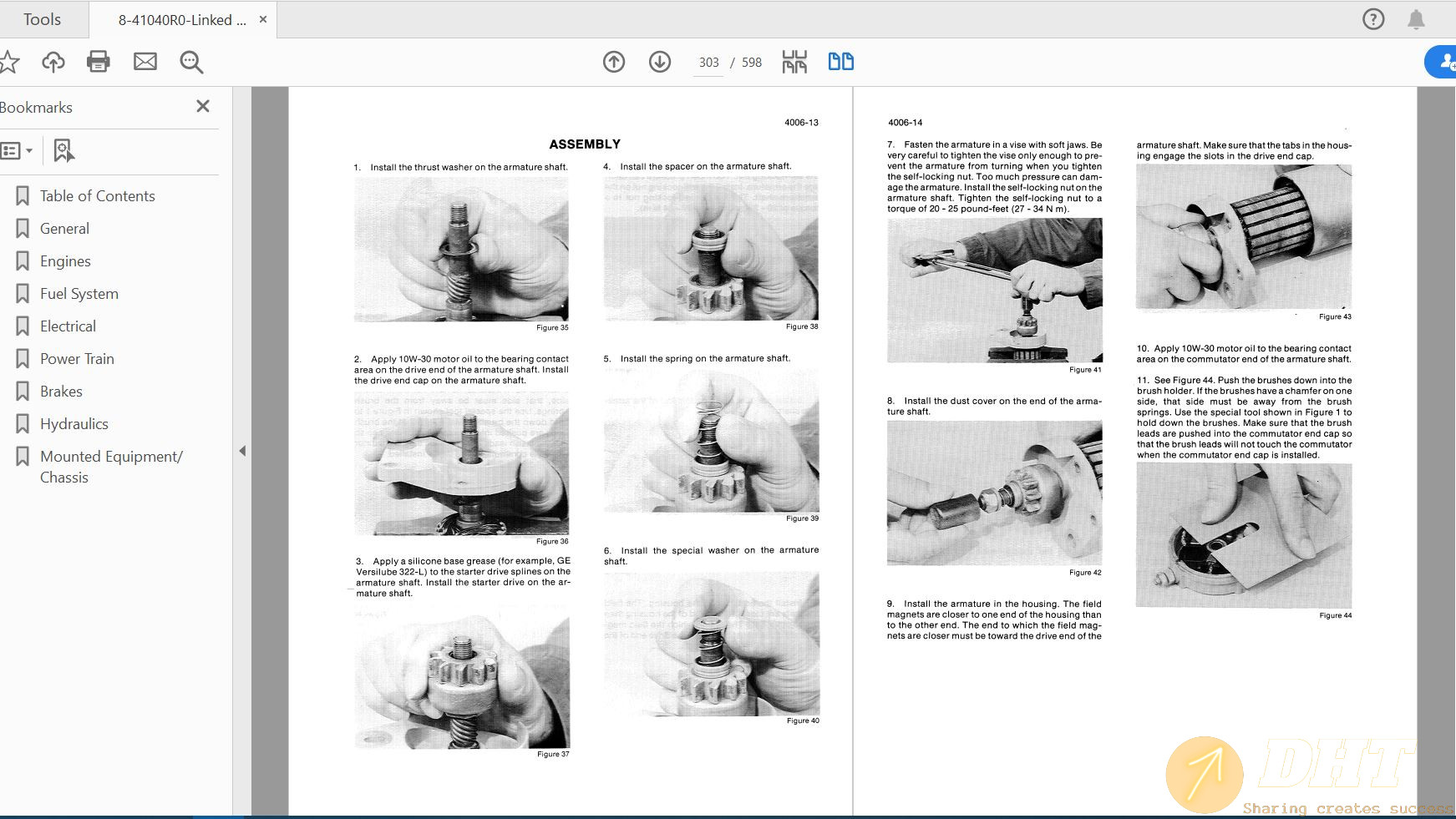Click the fit page scrolling icon
This screenshot has width=1456, height=819.
point(794,62)
